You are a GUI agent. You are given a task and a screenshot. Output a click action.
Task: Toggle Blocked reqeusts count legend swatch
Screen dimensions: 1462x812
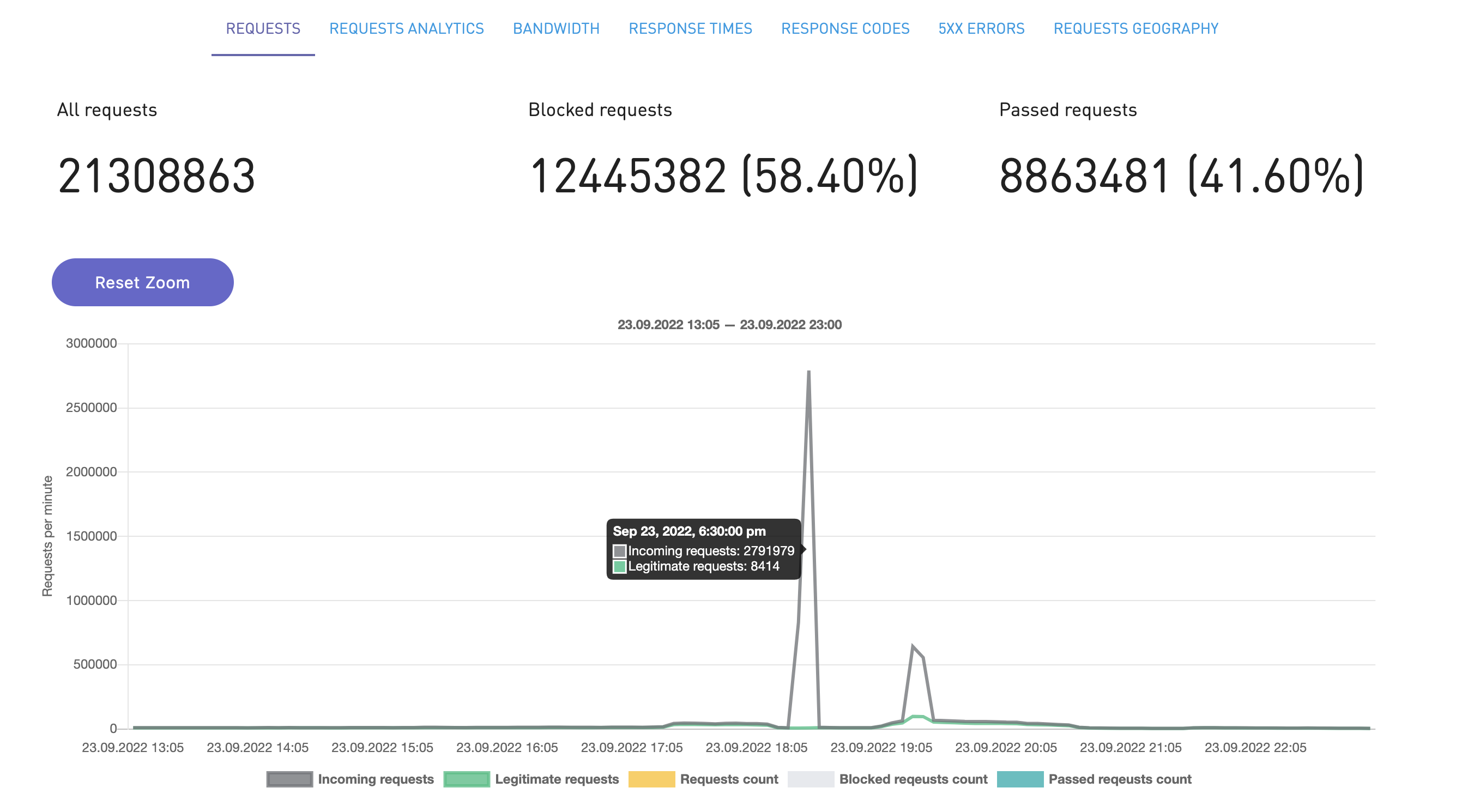tap(811, 779)
